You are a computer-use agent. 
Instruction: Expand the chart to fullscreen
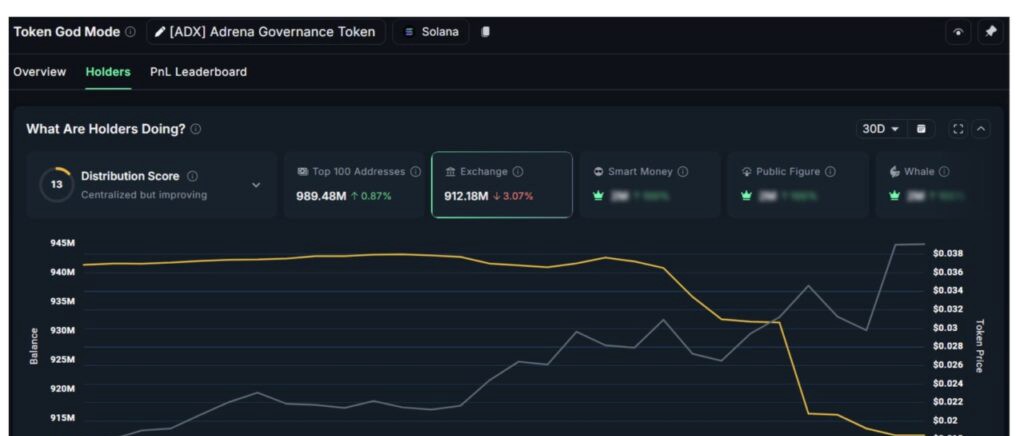click(x=958, y=129)
